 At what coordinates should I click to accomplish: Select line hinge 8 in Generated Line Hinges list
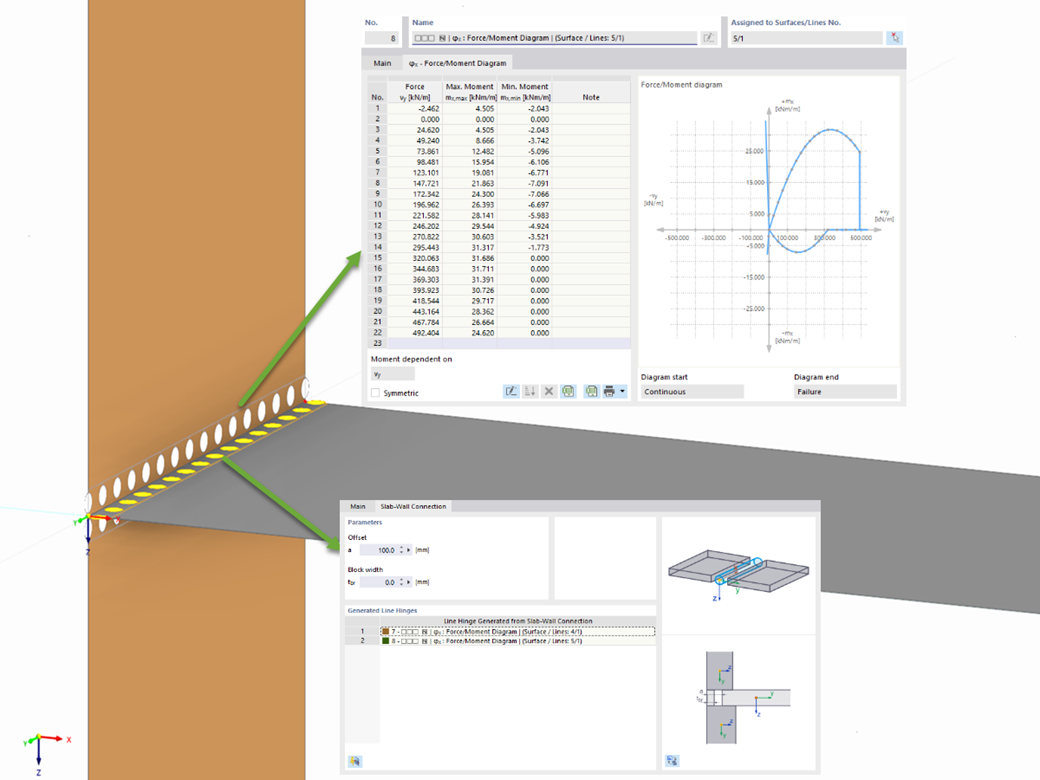click(500, 640)
